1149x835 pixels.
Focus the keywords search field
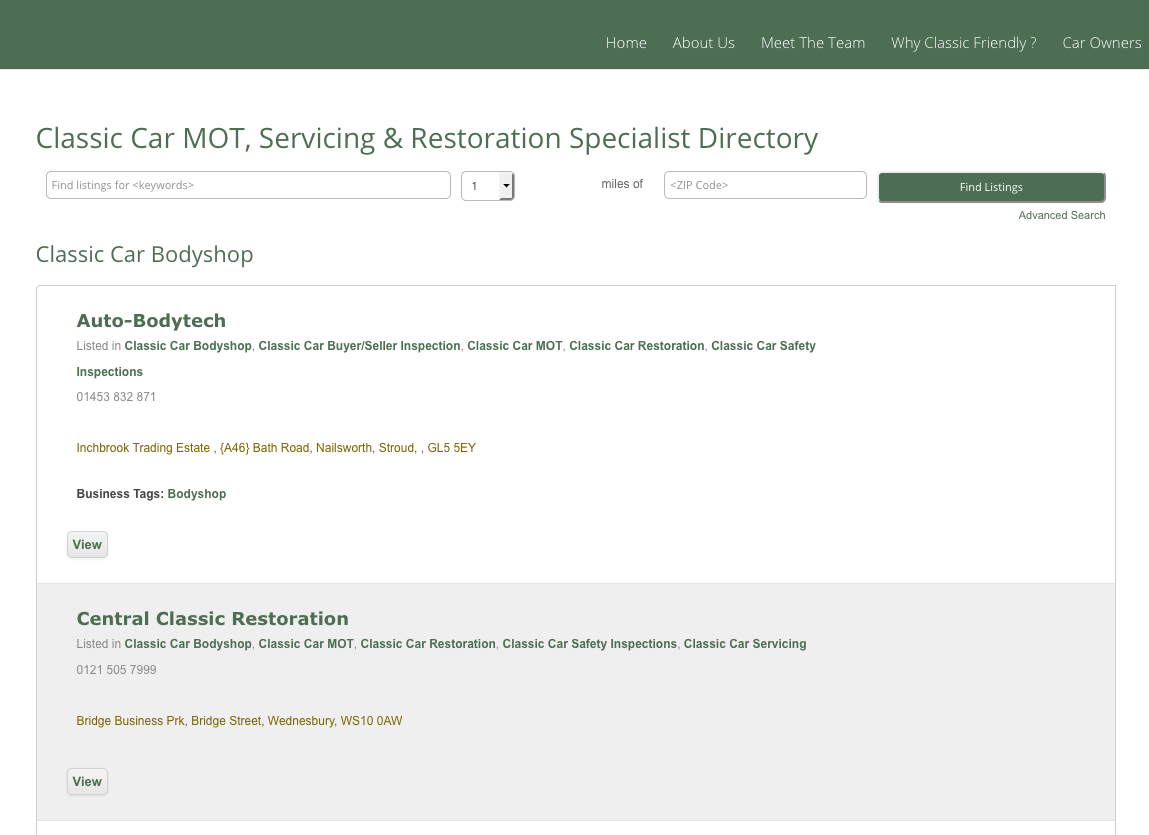[x=248, y=185]
